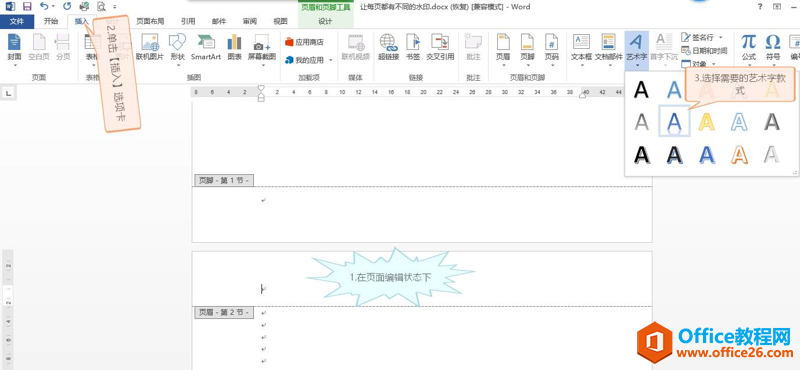Choose the yellow outlined WordArt style
The width and height of the screenshot is (800, 370).
(706, 122)
